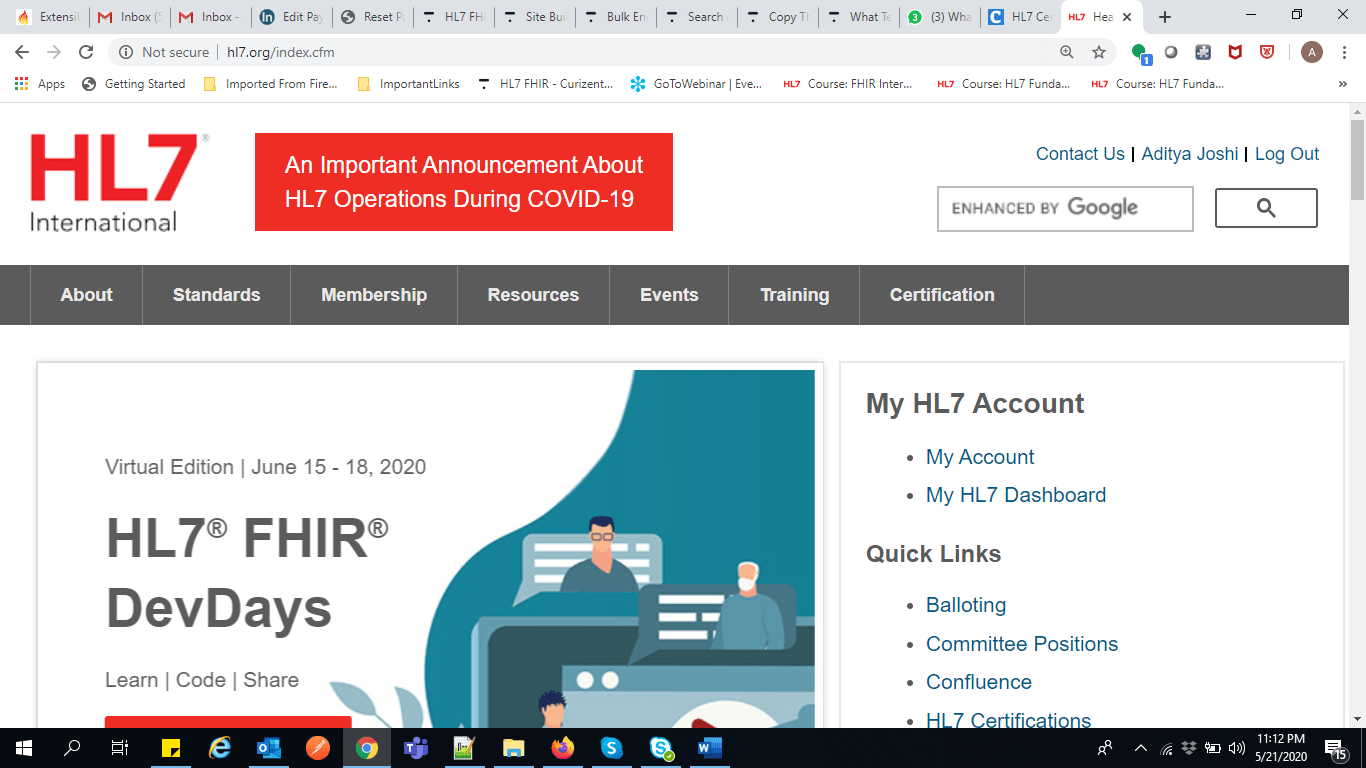Open the Membership navigation menu
This screenshot has height=768, width=1366.
pyautogui.click(x=374, y=295)
